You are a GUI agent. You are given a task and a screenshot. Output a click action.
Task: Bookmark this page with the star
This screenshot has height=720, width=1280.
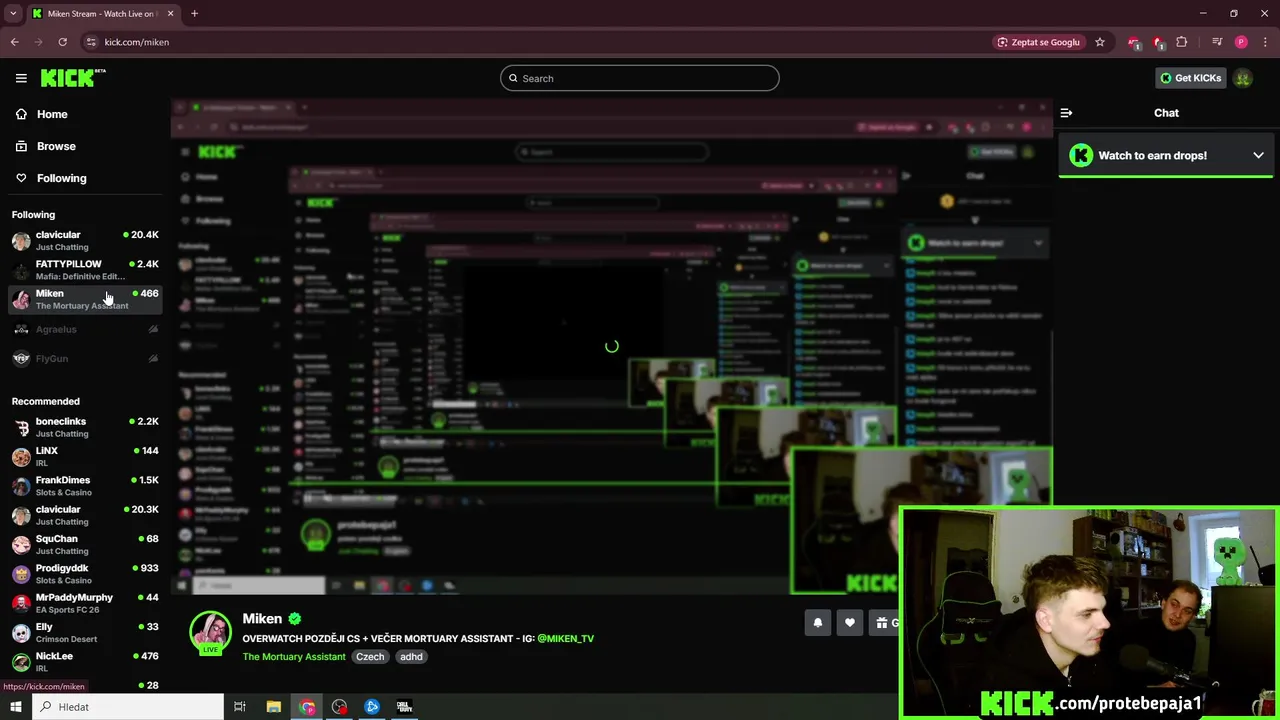point(1100,42)
